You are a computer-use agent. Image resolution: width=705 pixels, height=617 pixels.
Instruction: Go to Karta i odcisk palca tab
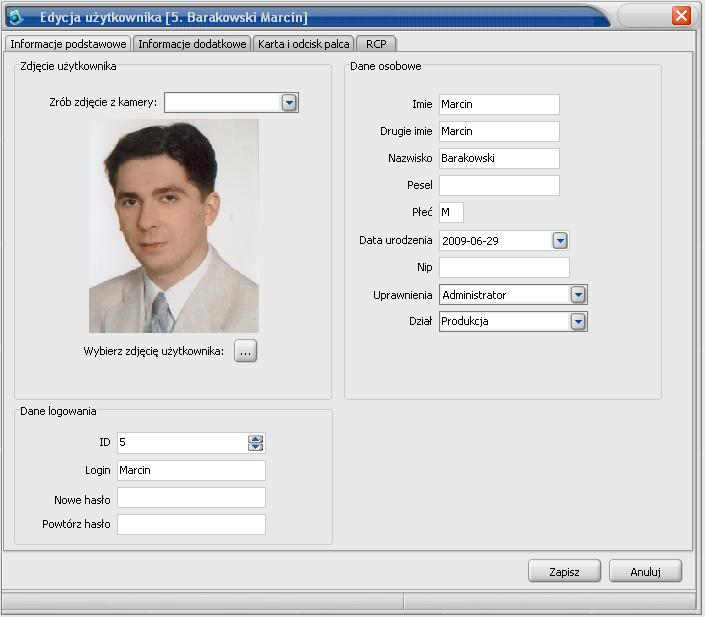click(x=303, y=44)
